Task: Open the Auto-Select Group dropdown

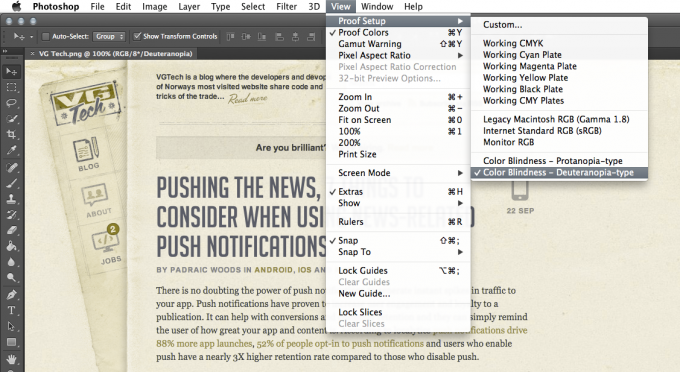Action: (109, 36)
